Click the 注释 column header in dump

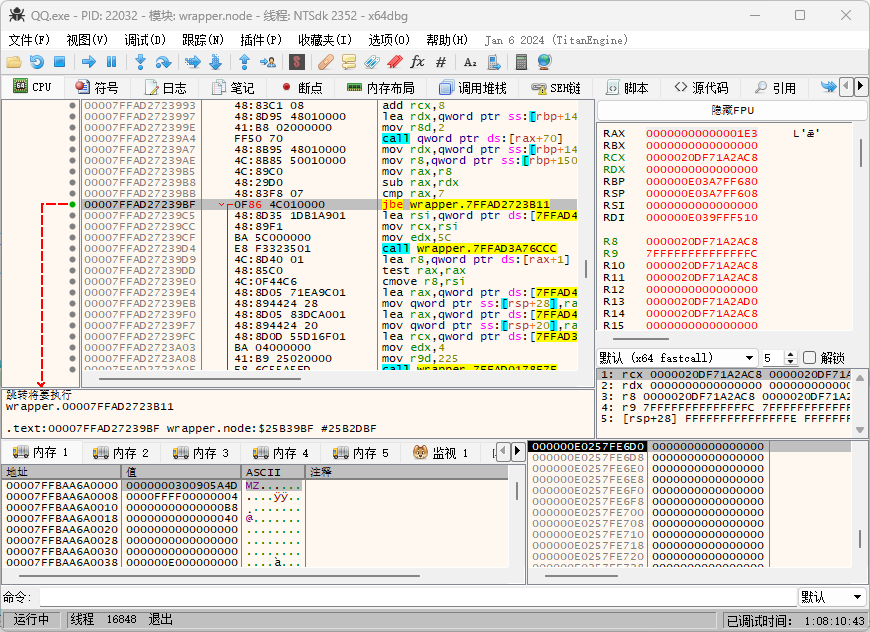click(x=407, y=472)
